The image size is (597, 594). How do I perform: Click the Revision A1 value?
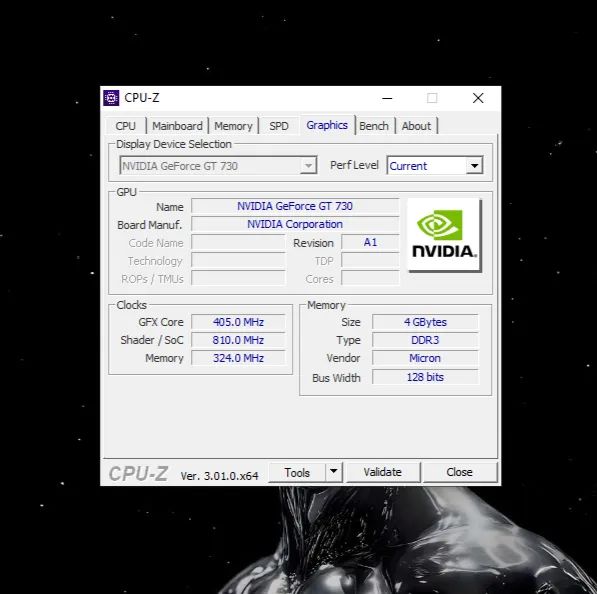[370, 242]
